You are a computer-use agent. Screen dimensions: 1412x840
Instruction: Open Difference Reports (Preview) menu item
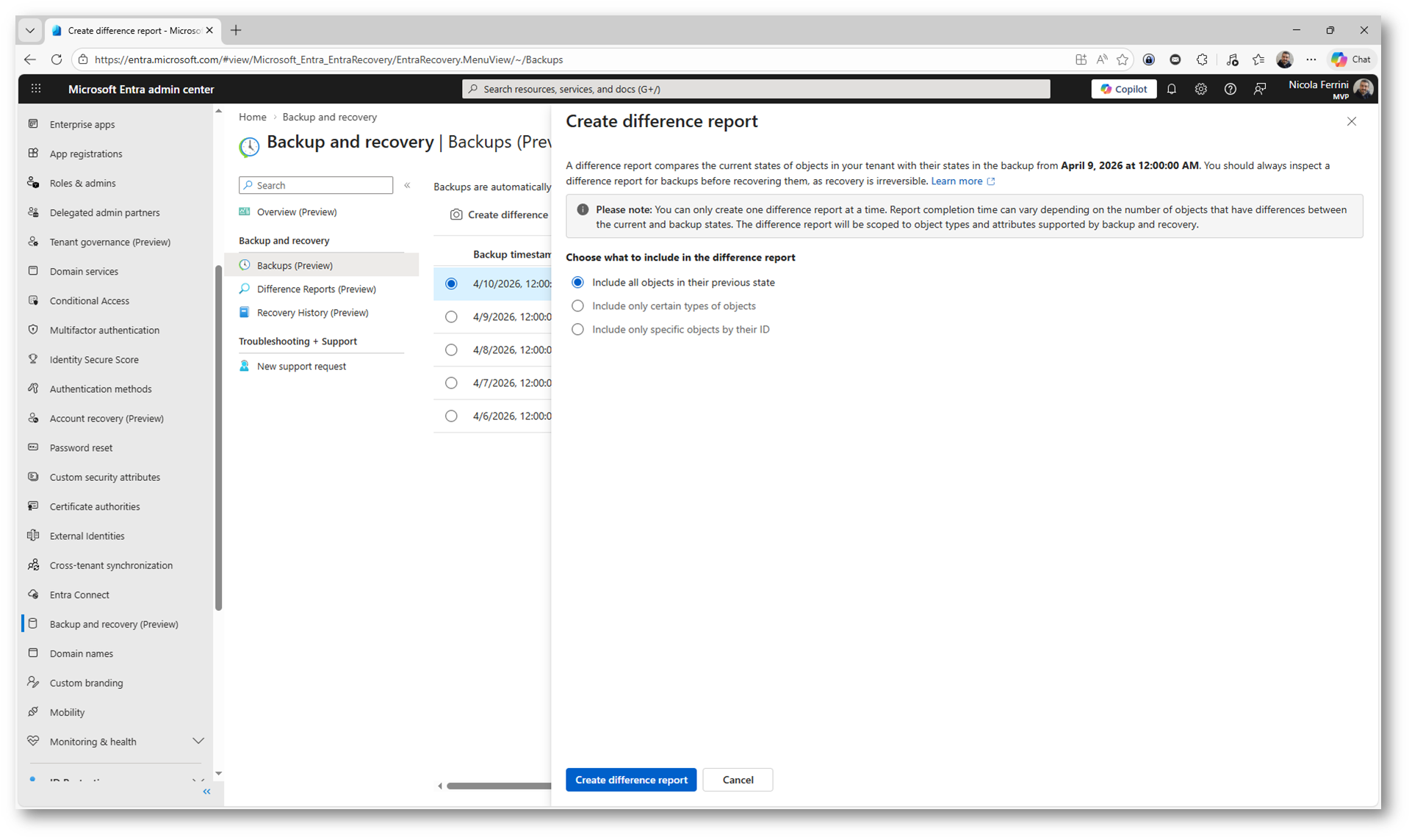click(x=316, y=289)
